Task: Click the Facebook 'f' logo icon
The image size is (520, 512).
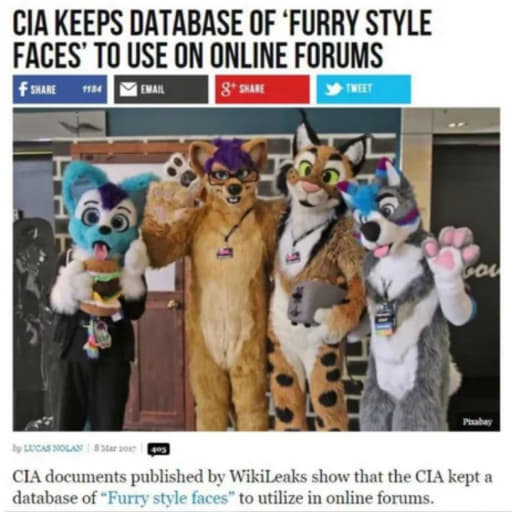Action: pos(22,89)
